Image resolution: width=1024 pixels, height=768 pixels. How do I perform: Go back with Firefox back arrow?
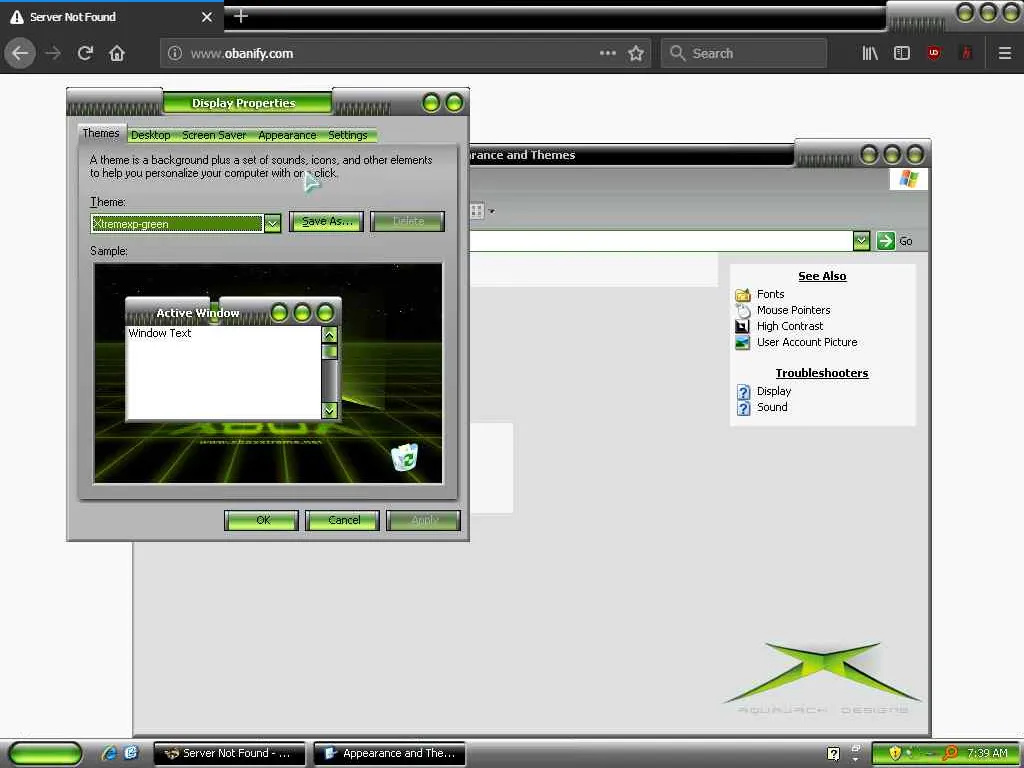[x=20, y=53]
